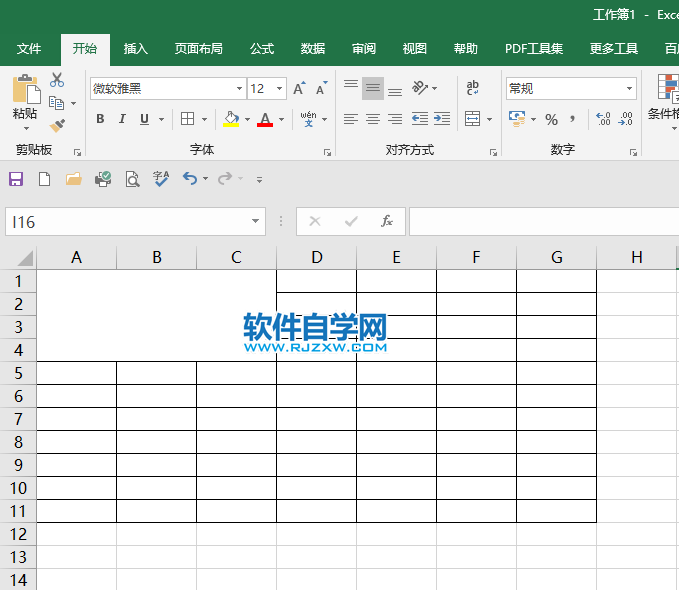Image resolution: width=679 pixels, height=590 pixels.
Task: Expand the paste options arrow
Action: (26, 129)
